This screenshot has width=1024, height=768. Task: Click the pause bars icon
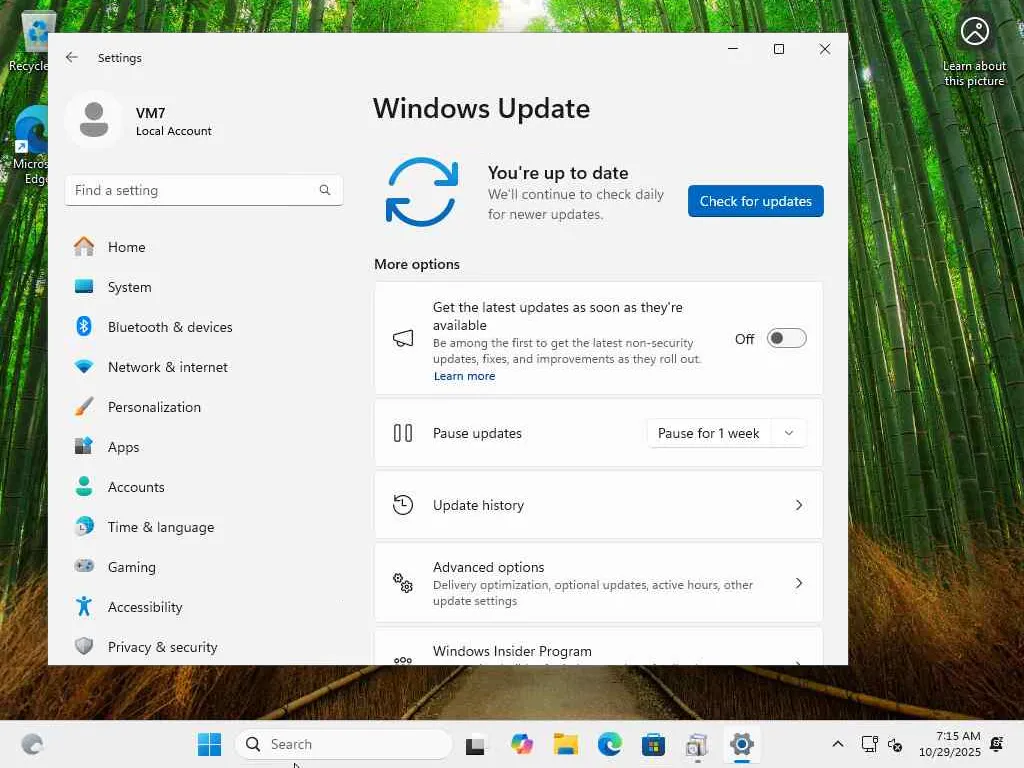pos(403,433)
